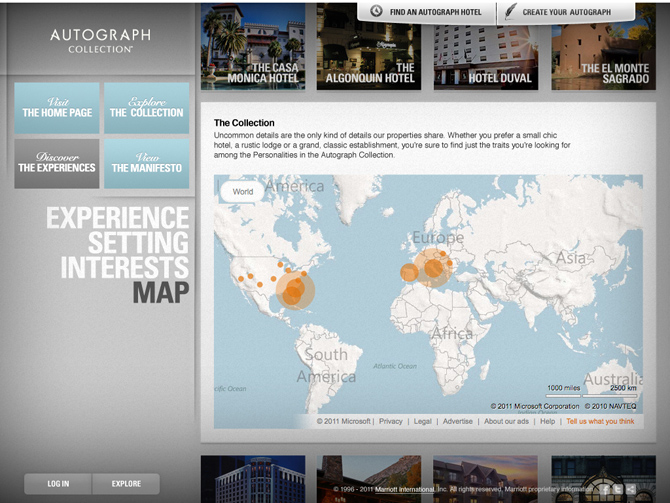The height and width of the screenshot is (503, 670).
Task: Open the World map view selector
Action: tap(242, 191)
